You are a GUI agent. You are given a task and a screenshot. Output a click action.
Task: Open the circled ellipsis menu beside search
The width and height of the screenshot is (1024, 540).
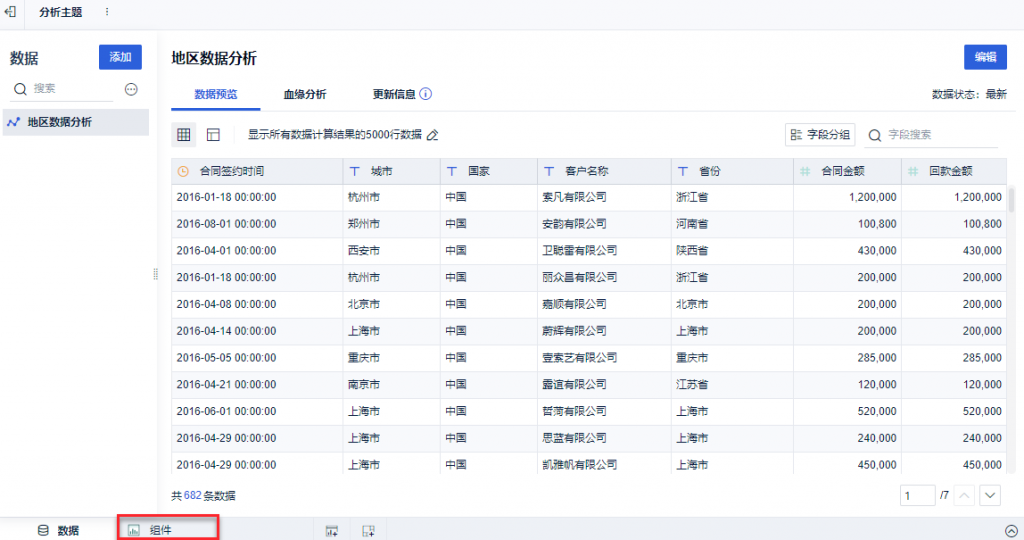(x=131, y=89)
